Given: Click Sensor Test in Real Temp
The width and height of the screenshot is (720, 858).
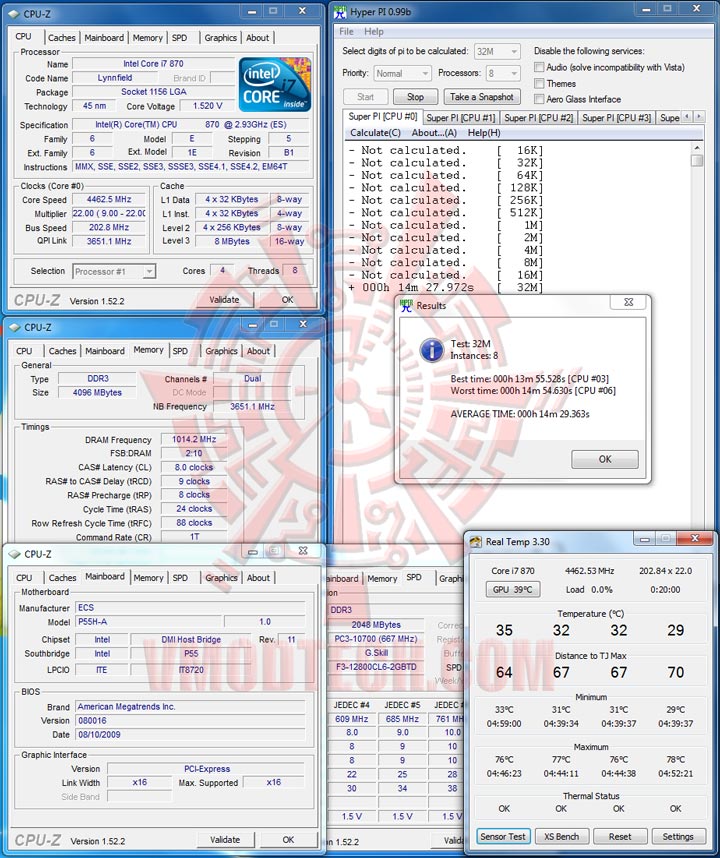Looking at the screenshot, I should [502, 836].
